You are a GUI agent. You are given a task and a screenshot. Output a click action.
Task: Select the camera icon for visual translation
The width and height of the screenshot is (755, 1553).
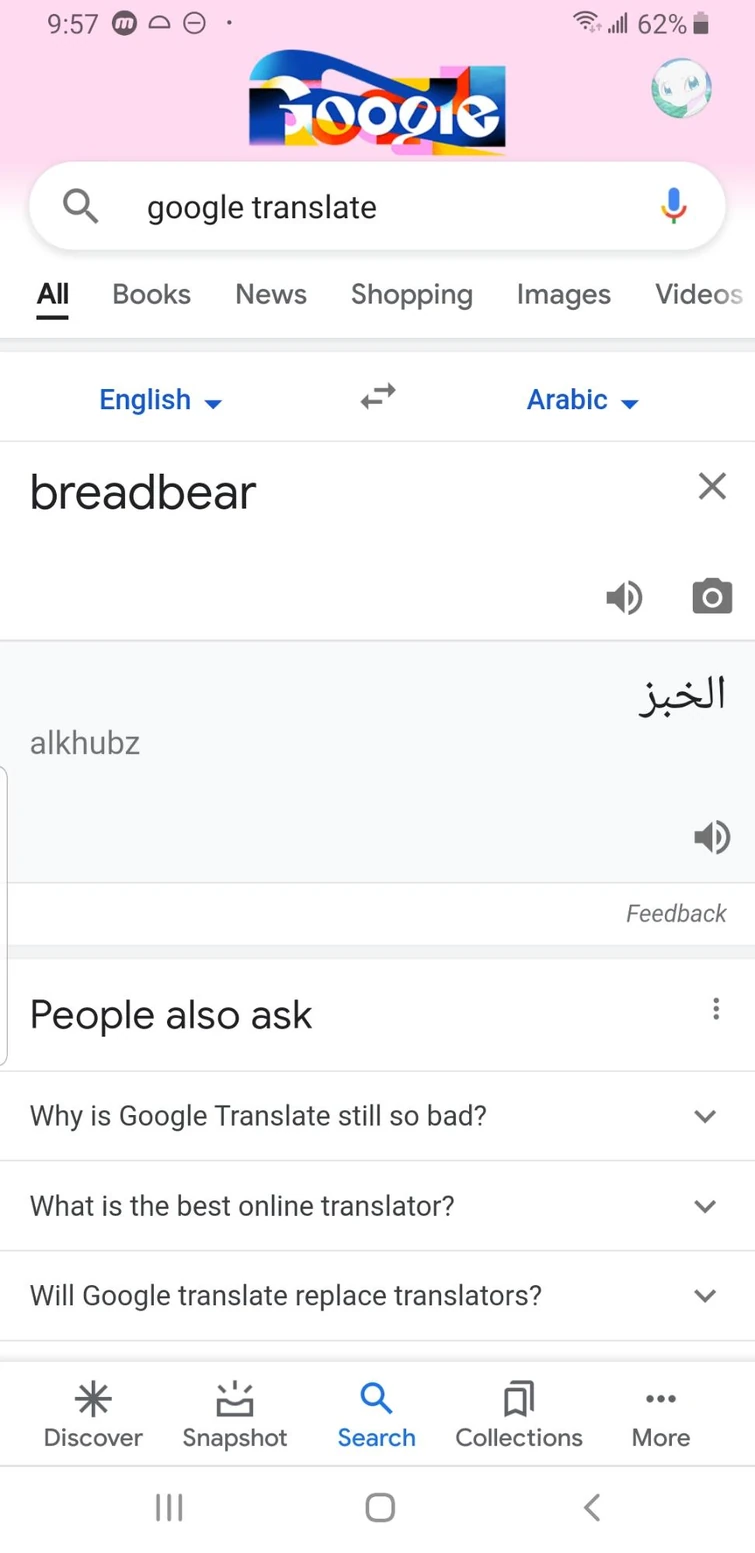coord(712,597)
